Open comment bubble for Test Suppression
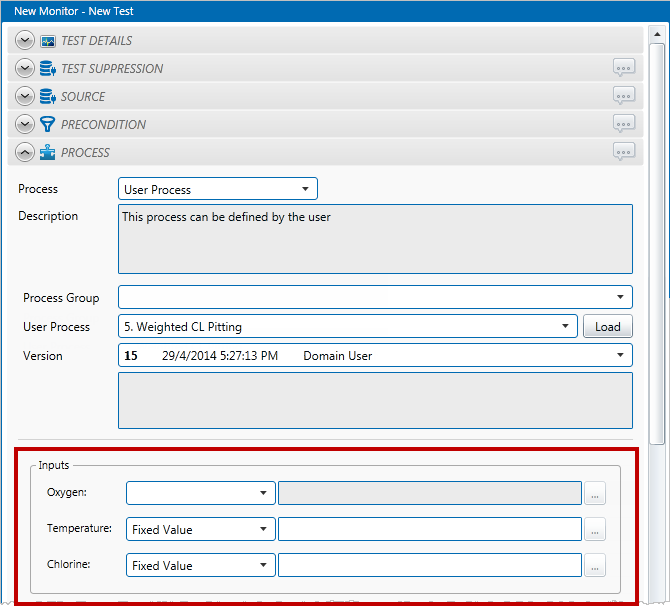Screen dimensions: 670x609 (624, 68)
